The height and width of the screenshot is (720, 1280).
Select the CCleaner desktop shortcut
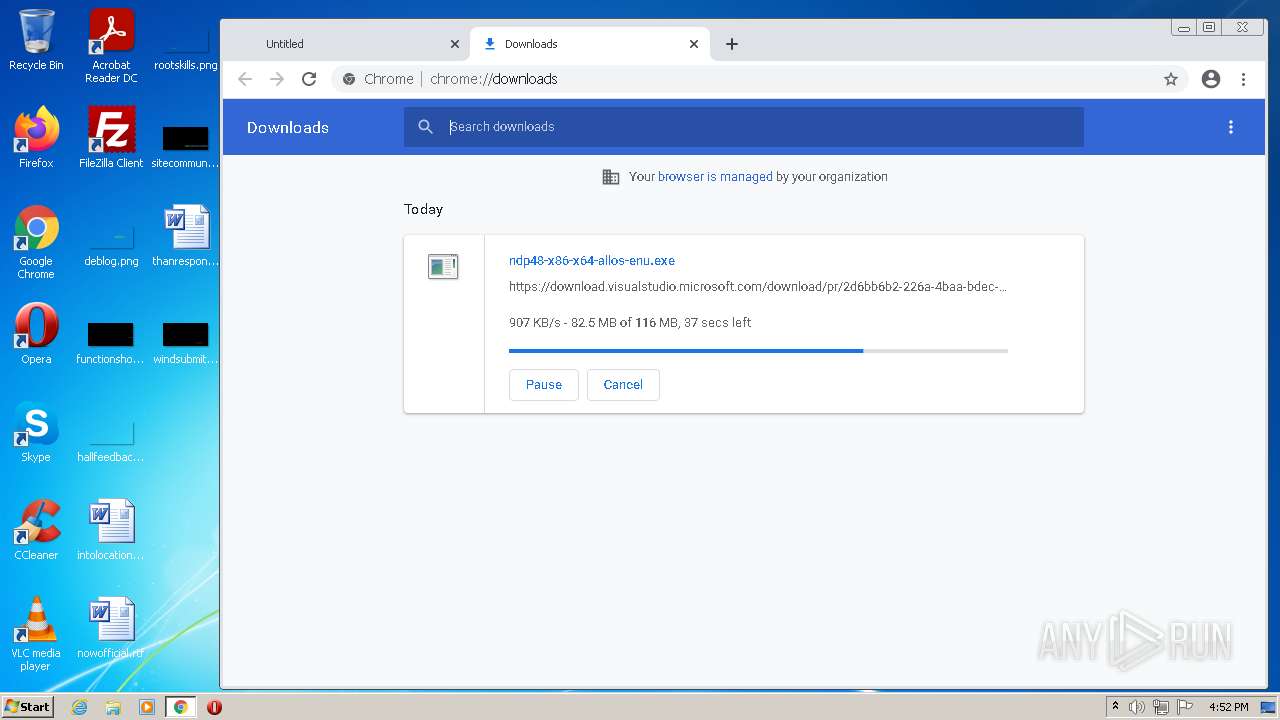click(x=36, y=530)
